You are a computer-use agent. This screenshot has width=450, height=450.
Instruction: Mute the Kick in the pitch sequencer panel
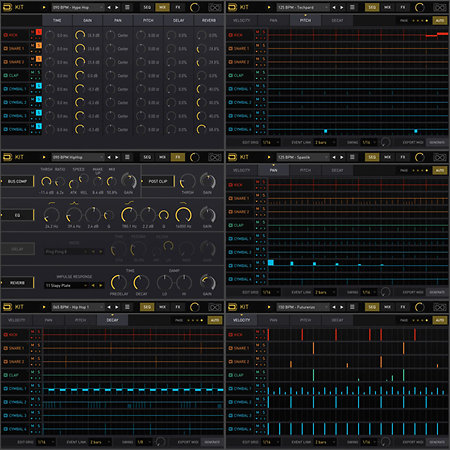[257, 32]
